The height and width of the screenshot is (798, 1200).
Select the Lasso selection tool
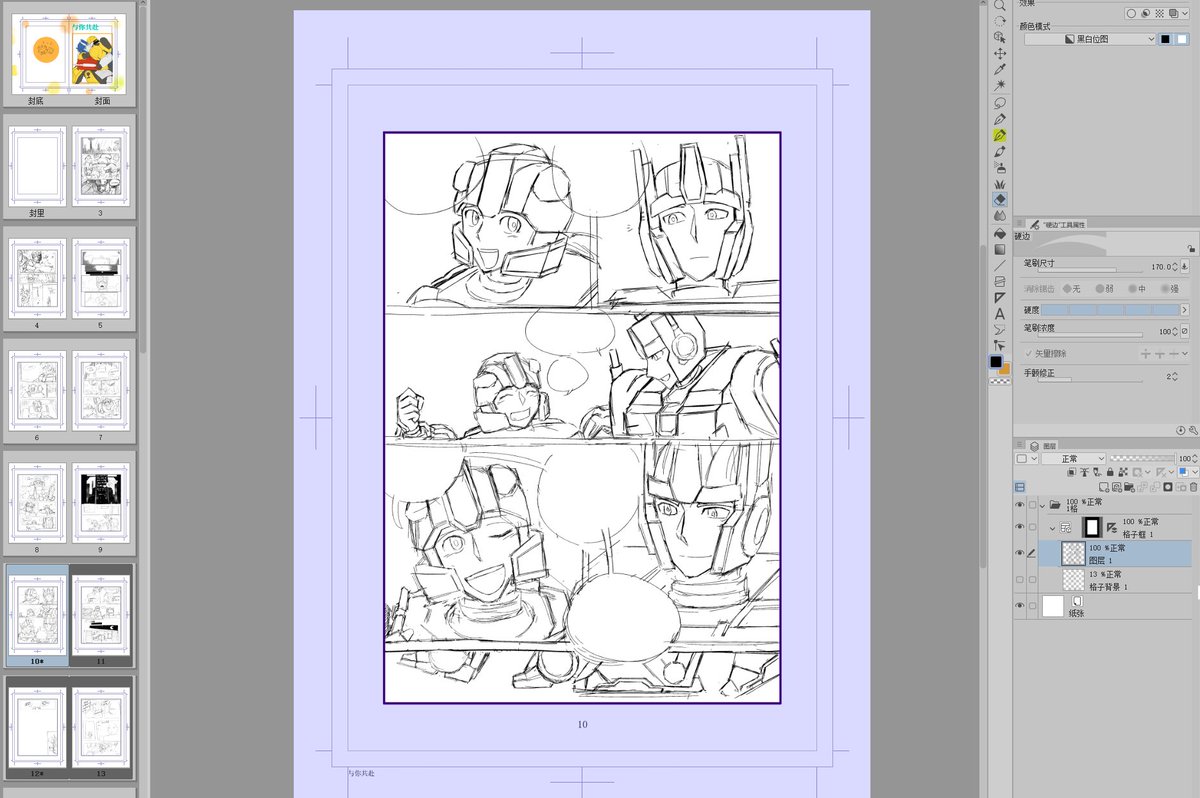point(999,102)
